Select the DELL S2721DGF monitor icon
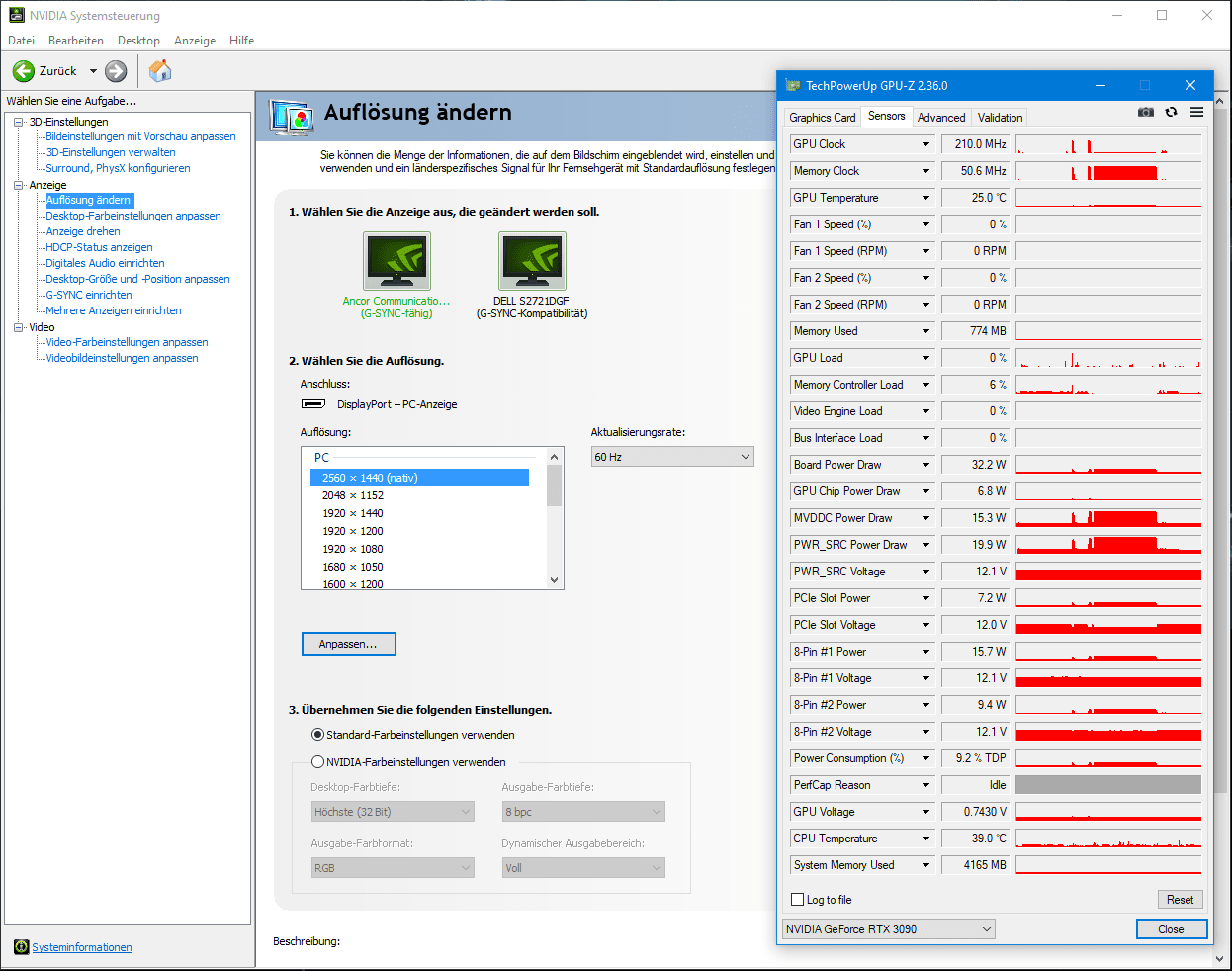Image resolution: width=1232 pixels, height=971 pixels. coord(532,261)
